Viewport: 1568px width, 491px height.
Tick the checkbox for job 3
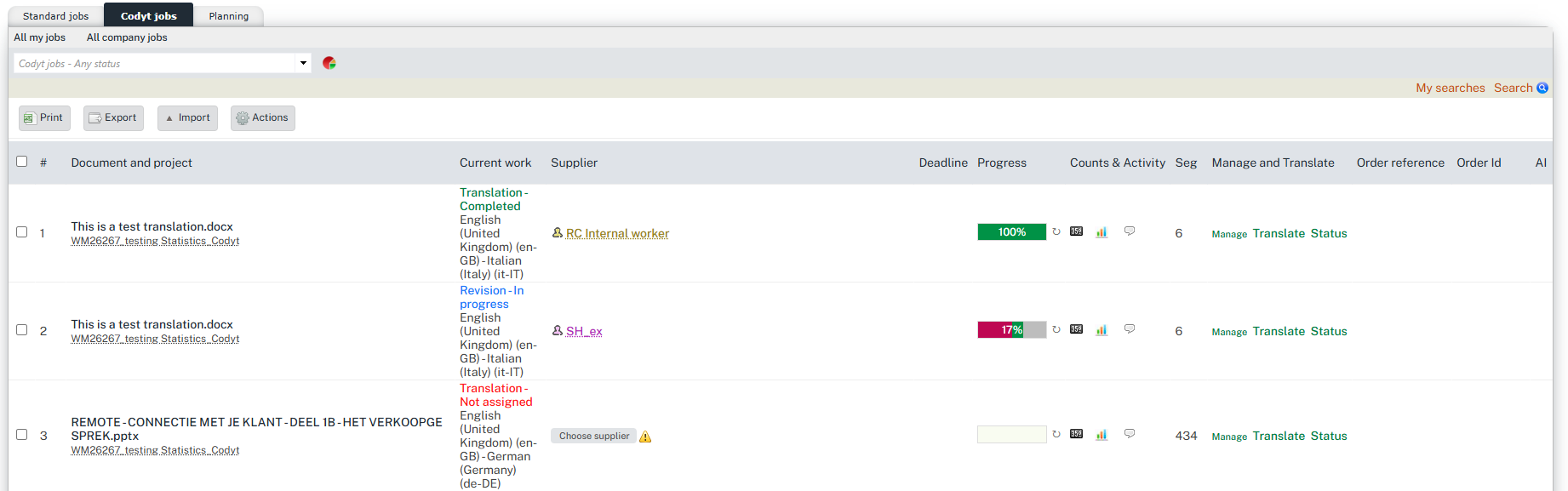pyautogui.click(x=22, y=434)
